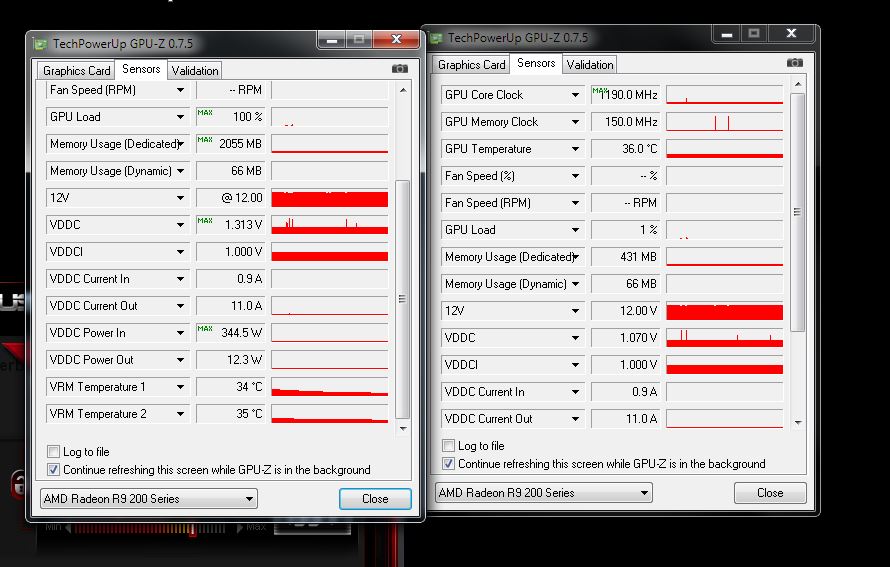This screenshot has height=567, width=890.
Task: Click Close button in left GPU-Z window
Action: point(375,499)
